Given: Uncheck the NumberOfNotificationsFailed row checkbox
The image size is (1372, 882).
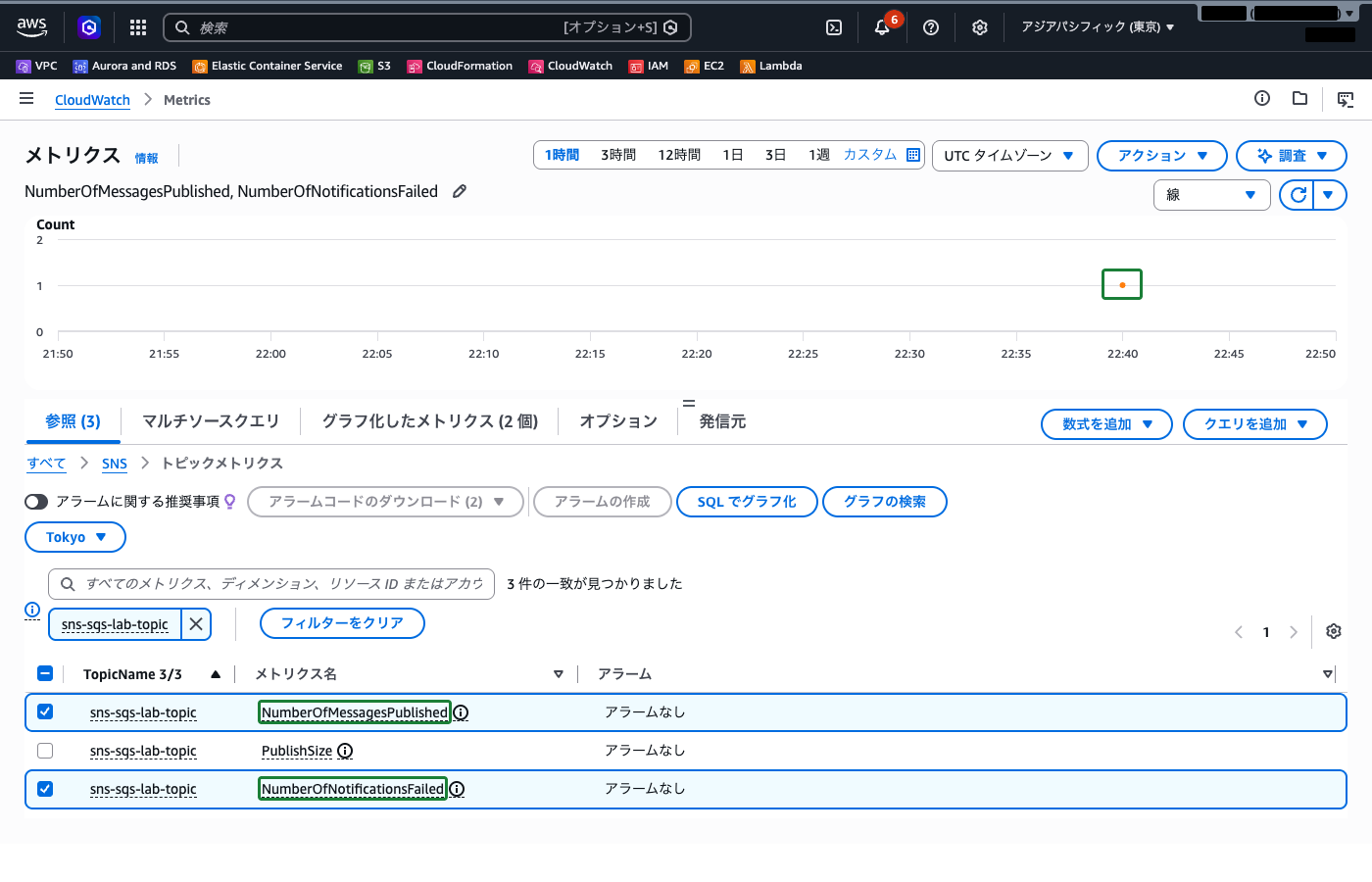Looking at the screenshot, I should pos(45,789).
